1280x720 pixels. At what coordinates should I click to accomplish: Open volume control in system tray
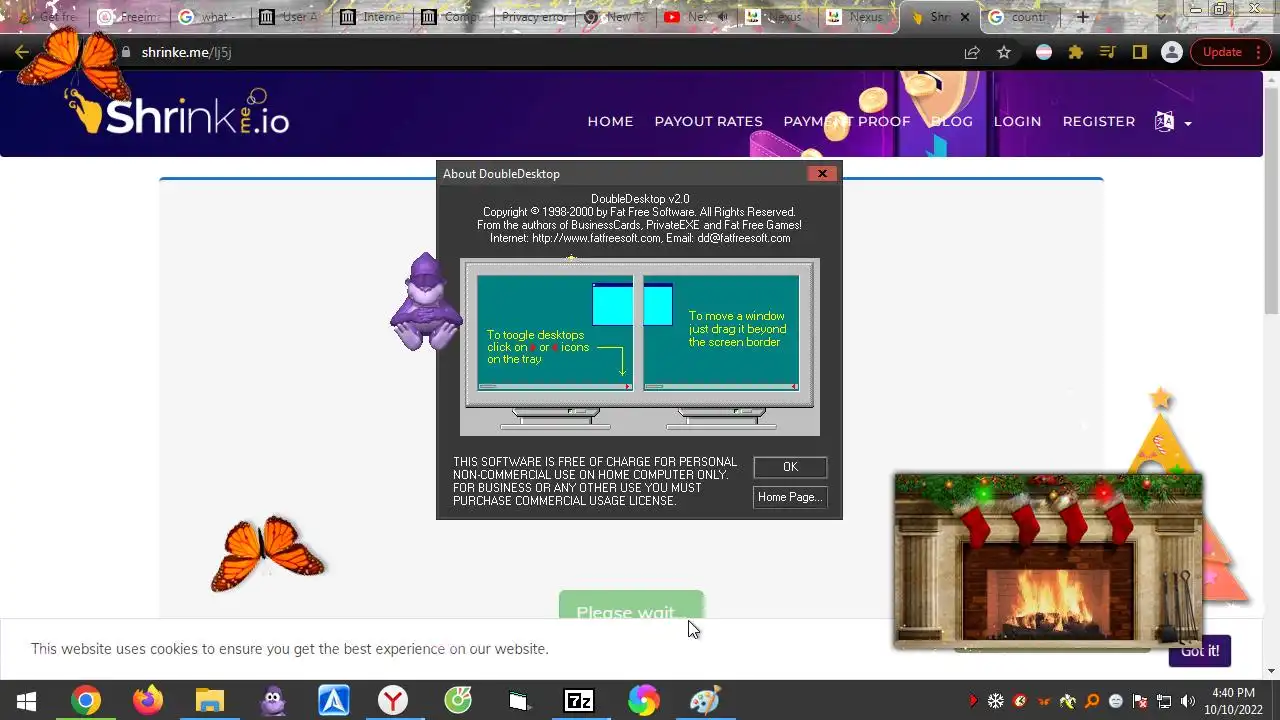point(1188,701)
